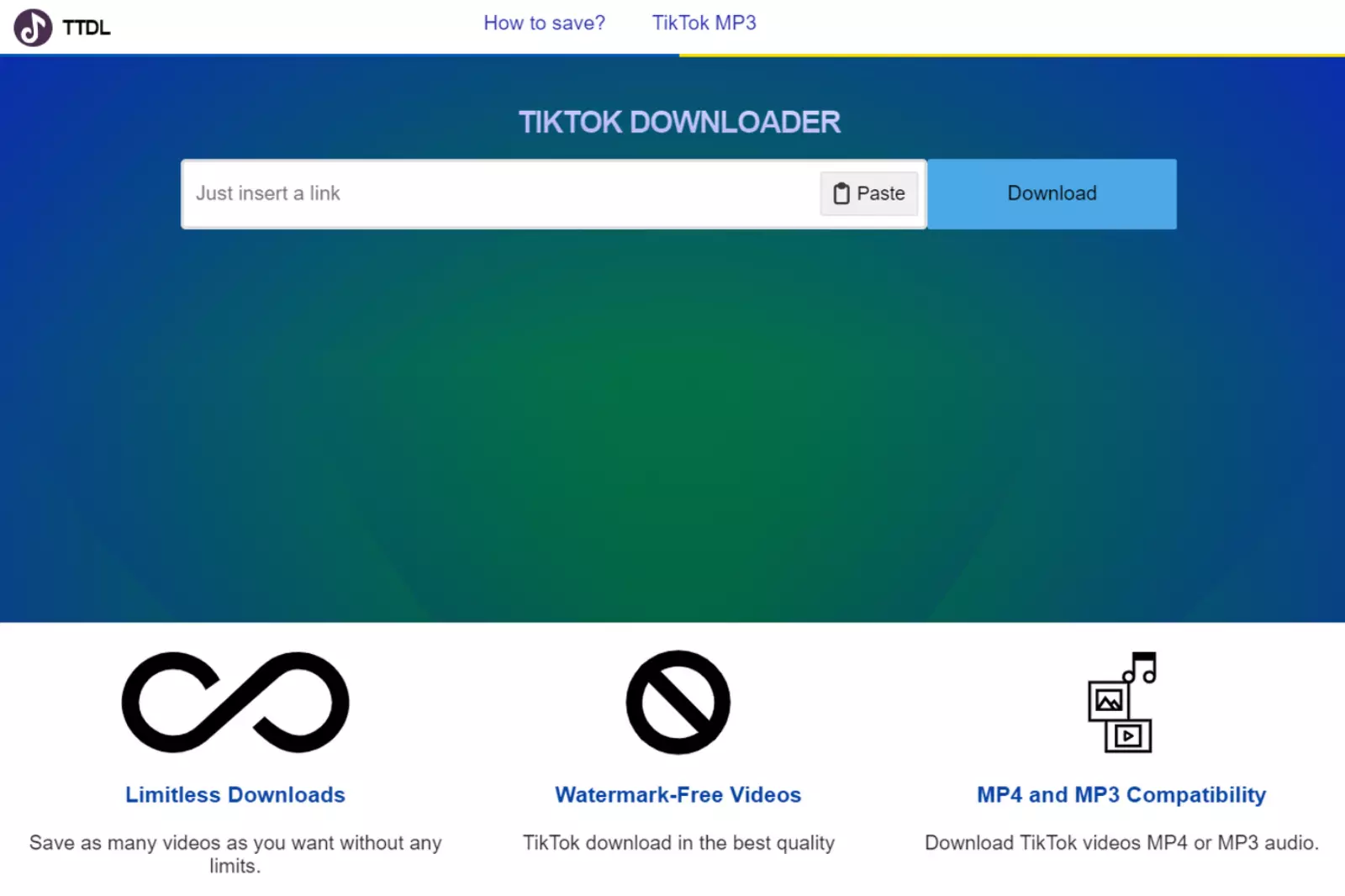
Task: Go to the TikTok MP3 page
Action: (704, 23)
